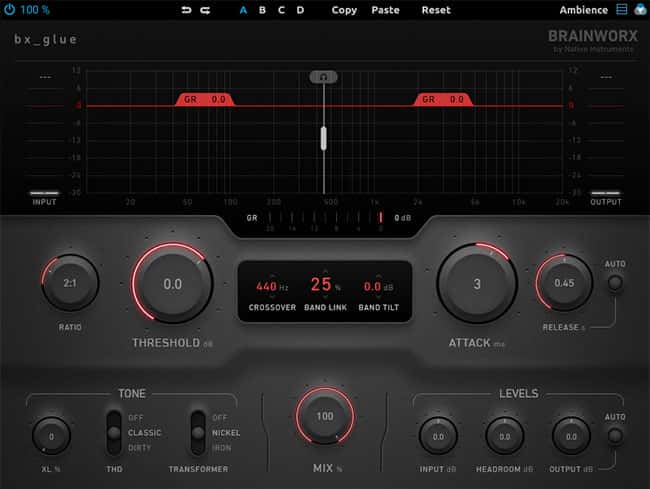Image resolution: width=650 pixels, height=489 pixels.
Task: Click the TONE section heading
Action: click(132, 393)
